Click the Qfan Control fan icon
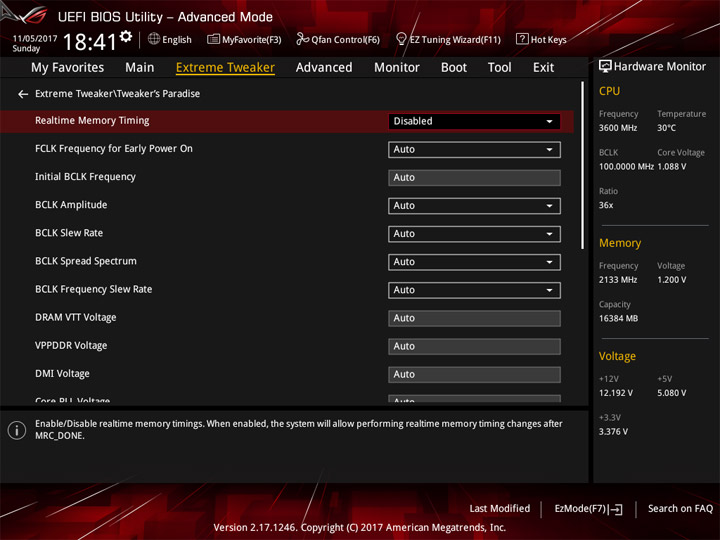The height and width of the screenshot is (540, 720). coord(302,39)
